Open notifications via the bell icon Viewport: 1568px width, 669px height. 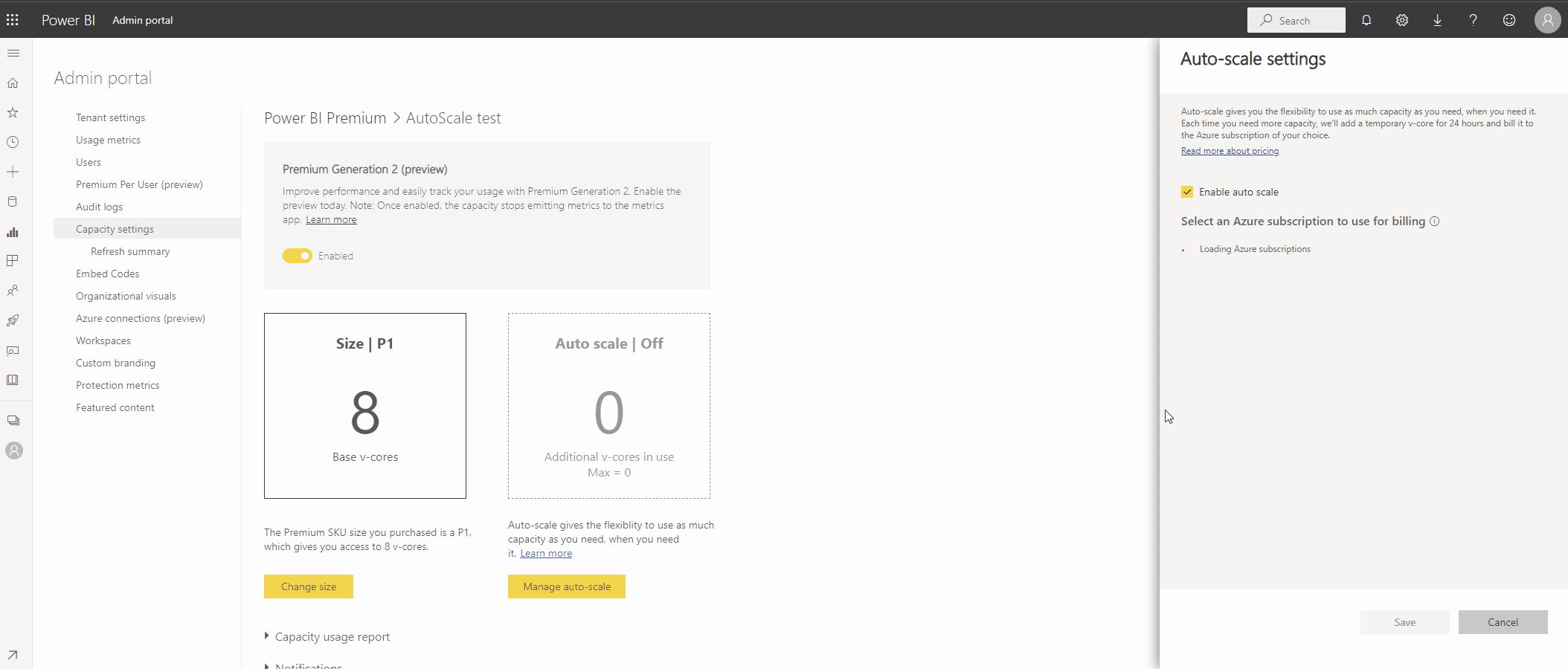[1366, 20]
